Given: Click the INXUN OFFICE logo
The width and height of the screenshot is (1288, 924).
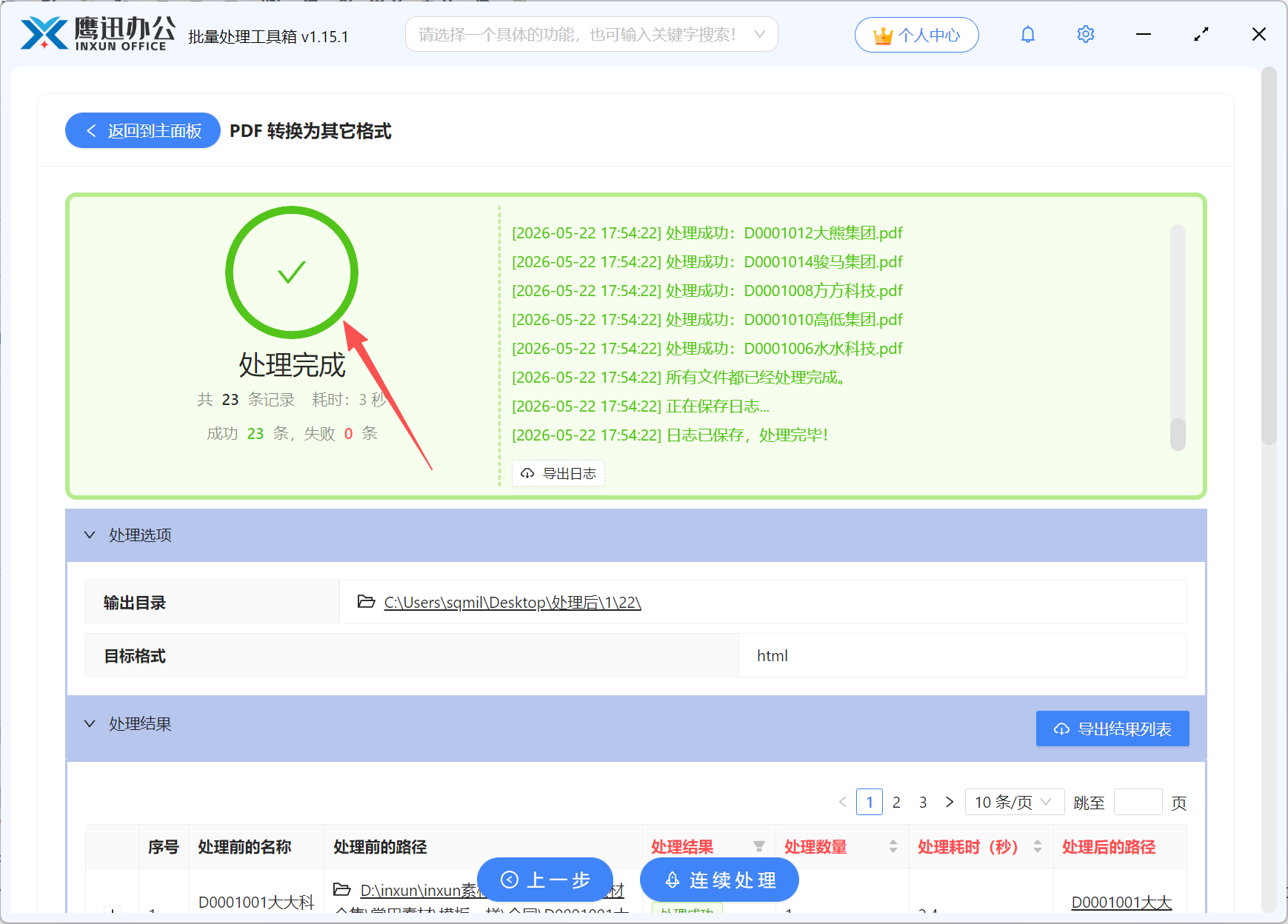Looking at the screenshot, I should point(98,34).
